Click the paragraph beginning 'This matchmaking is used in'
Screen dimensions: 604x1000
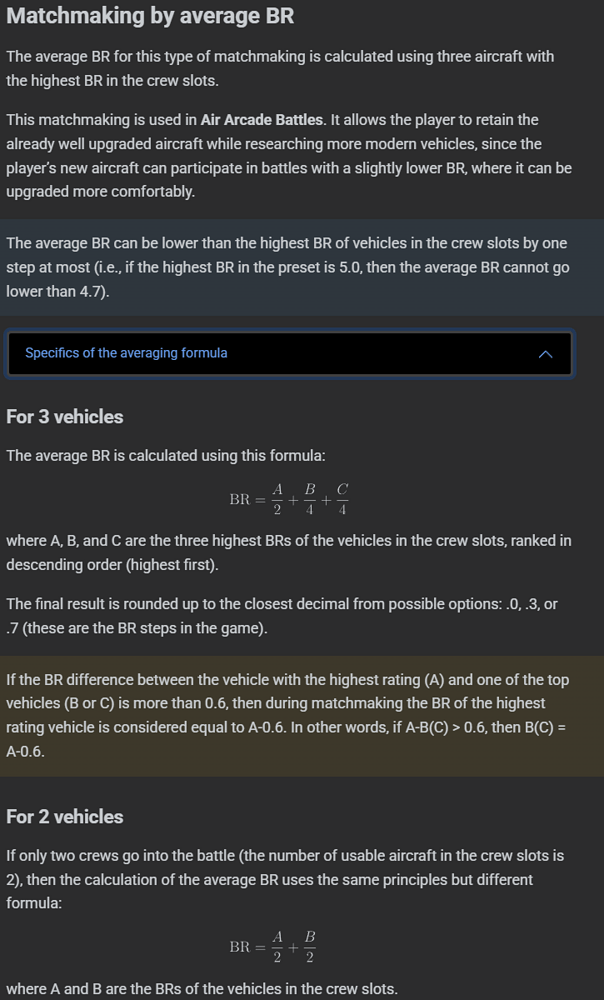288,155
